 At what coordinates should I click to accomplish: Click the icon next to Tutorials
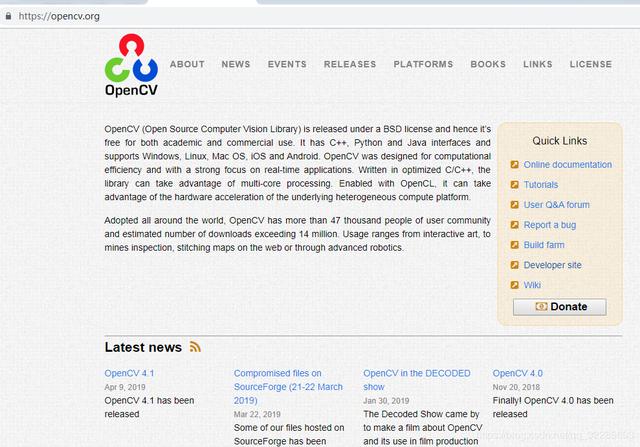point(514,185)
